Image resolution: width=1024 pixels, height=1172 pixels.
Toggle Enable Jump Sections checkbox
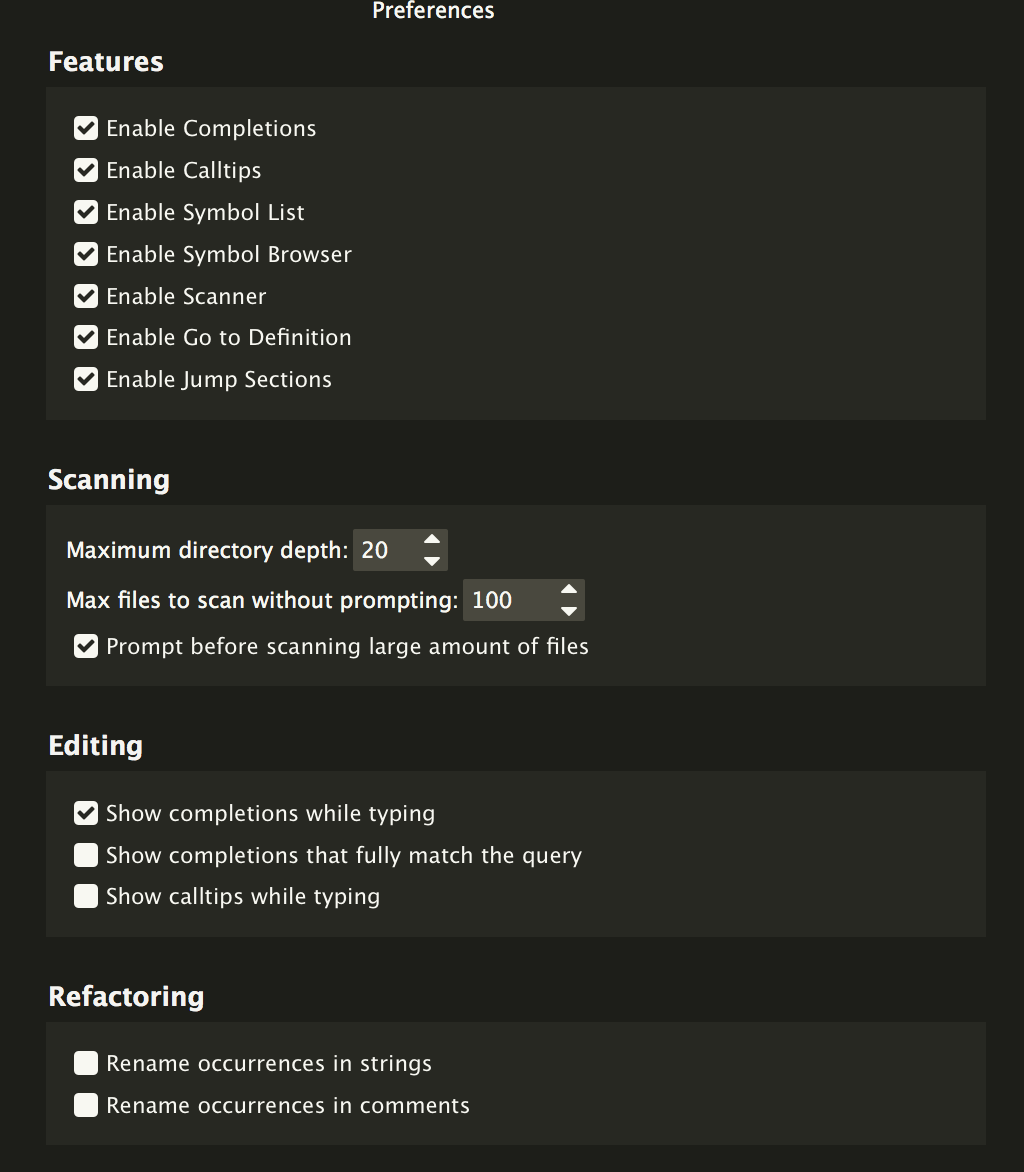tap(86, 379)
